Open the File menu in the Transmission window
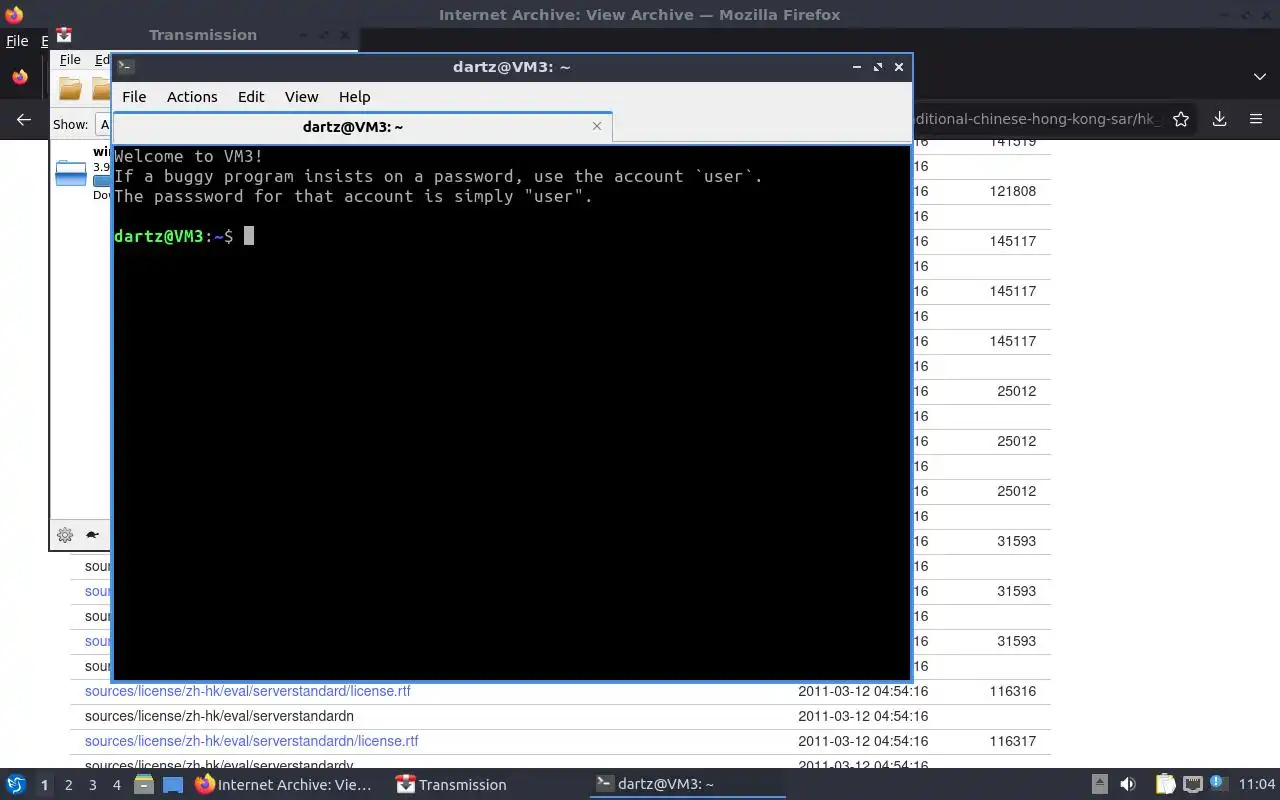The height and width of the screenshot is (800, 1280). [70, 60]
